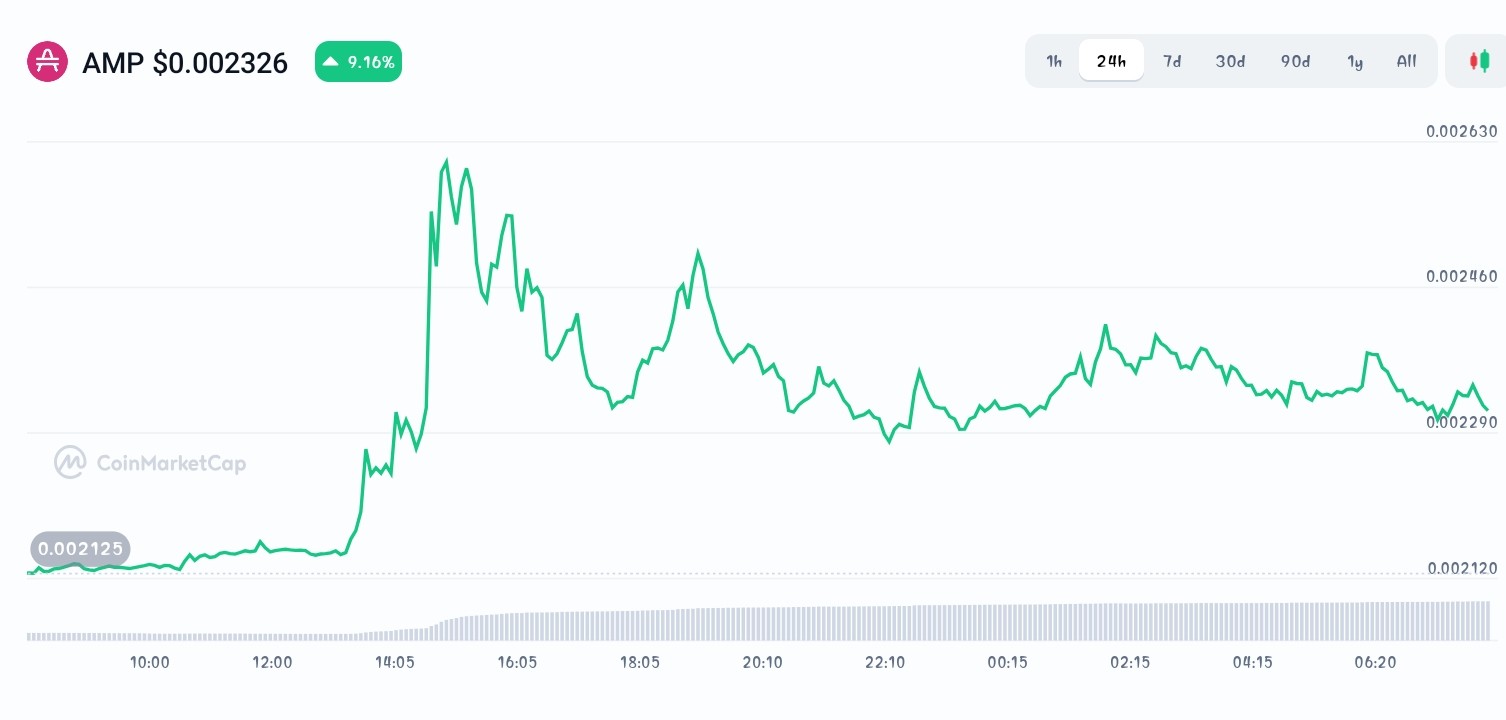This screenshot has height=720, width=1506.
Task: Click the volume bars under the chart
Action: (758, 621)
